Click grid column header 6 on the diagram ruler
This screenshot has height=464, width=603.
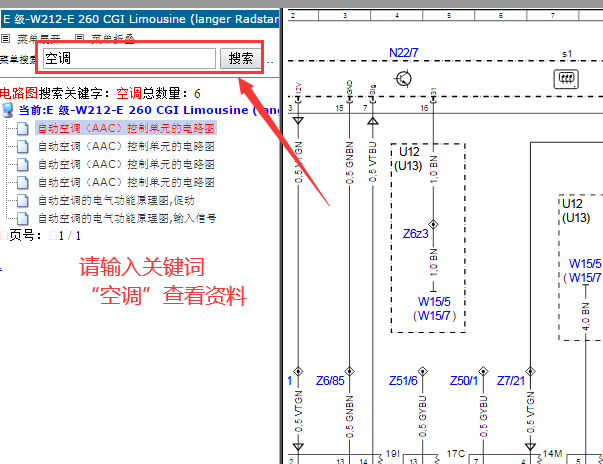click(501, 15)
